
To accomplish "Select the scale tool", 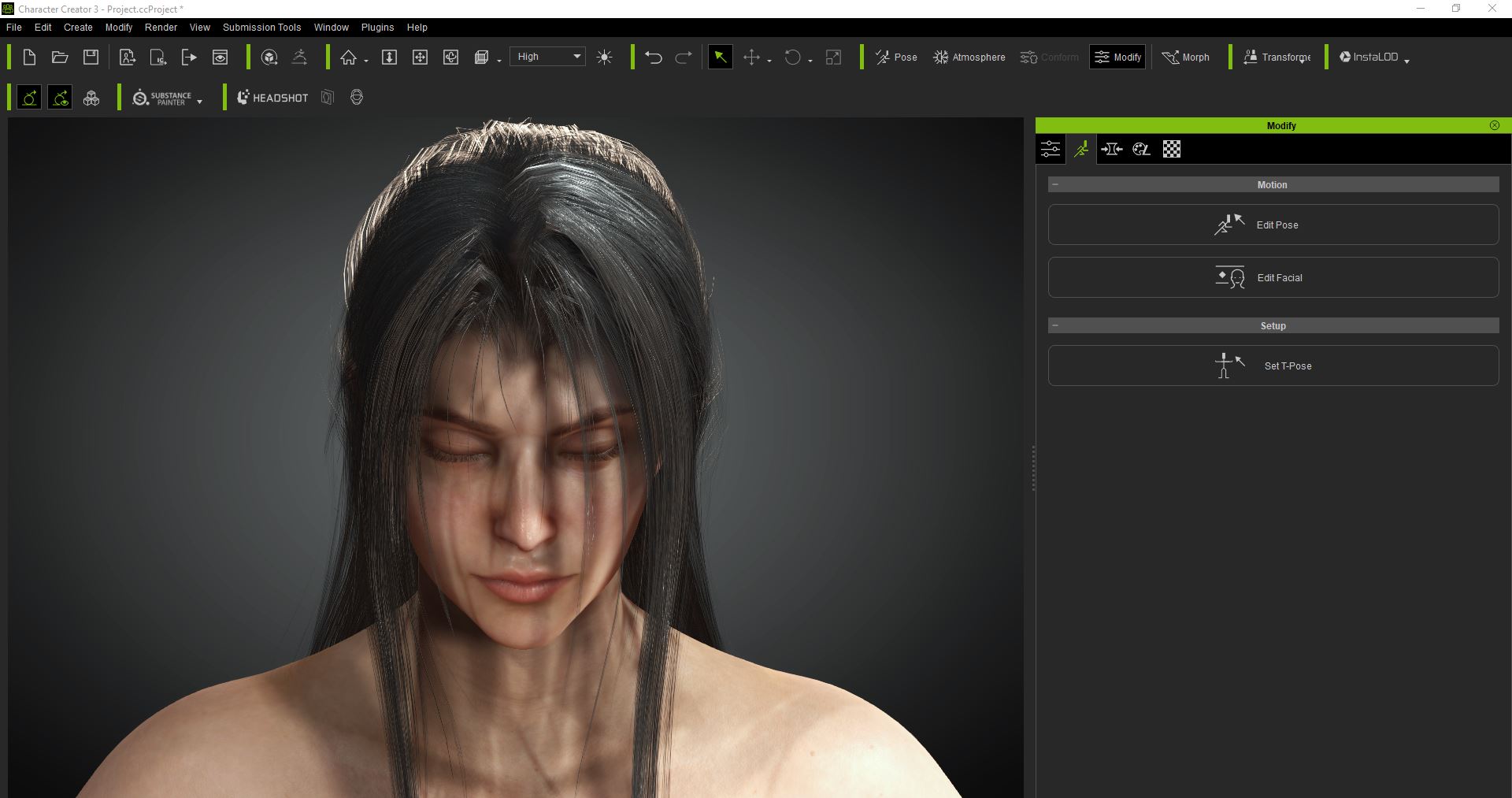I will click(833, 57).
